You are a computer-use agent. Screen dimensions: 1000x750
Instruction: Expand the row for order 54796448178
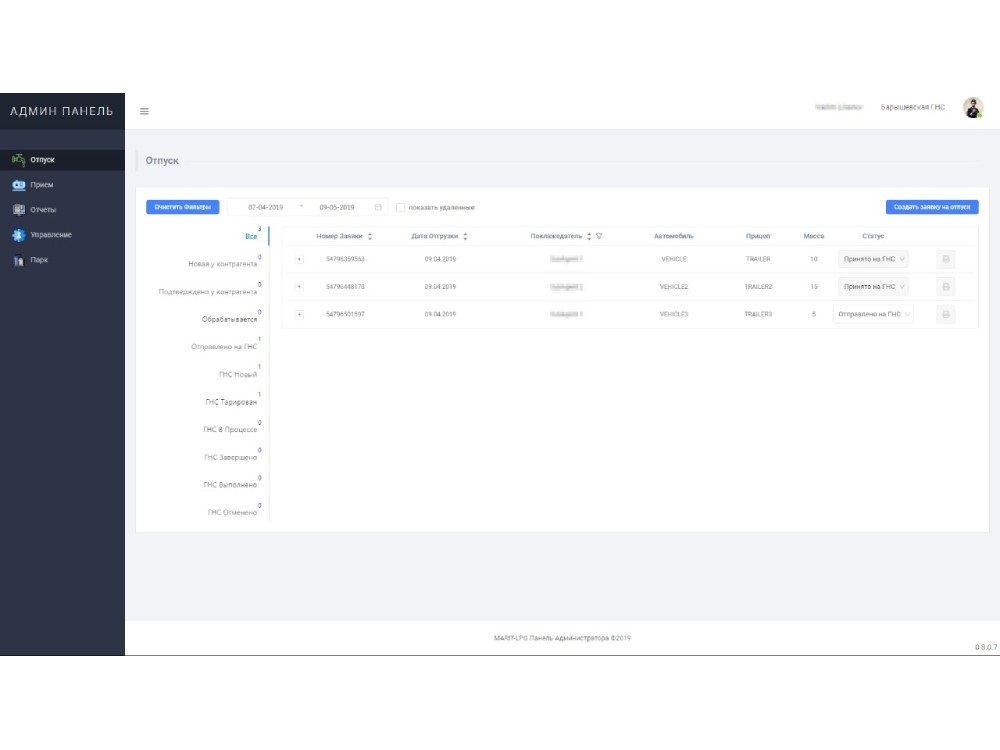(x=299, y=287)
